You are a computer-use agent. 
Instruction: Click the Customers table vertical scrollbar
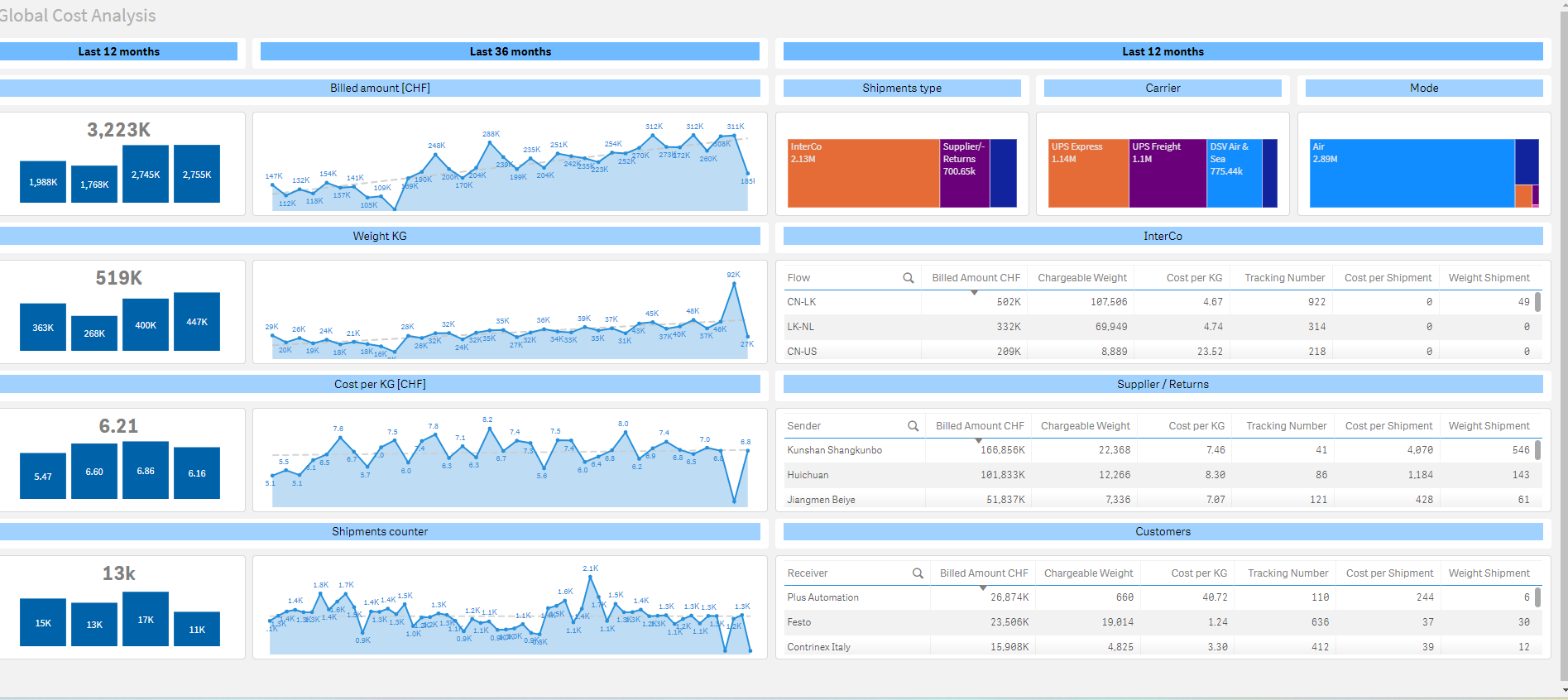click(x=1538, y=597)
